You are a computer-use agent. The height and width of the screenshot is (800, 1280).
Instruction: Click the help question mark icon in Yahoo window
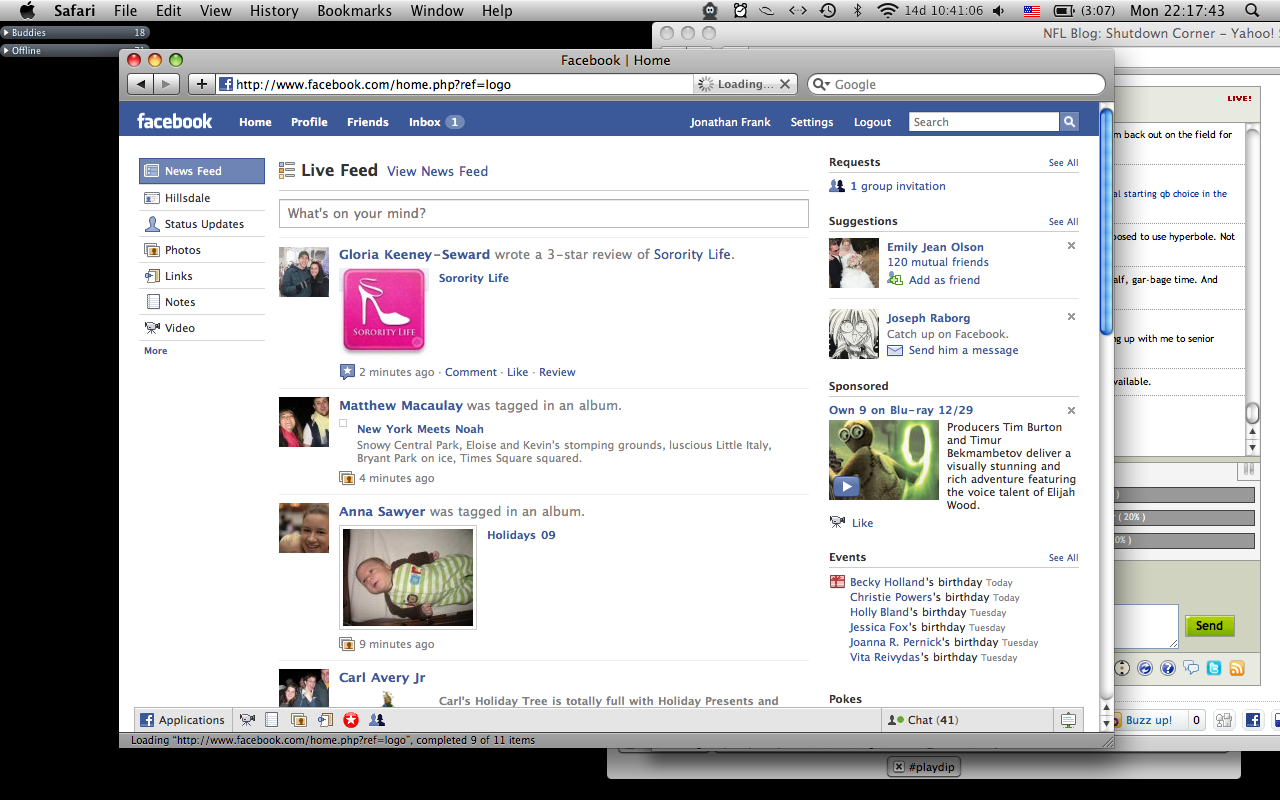pyautogui.click(x=1167, y=668)
